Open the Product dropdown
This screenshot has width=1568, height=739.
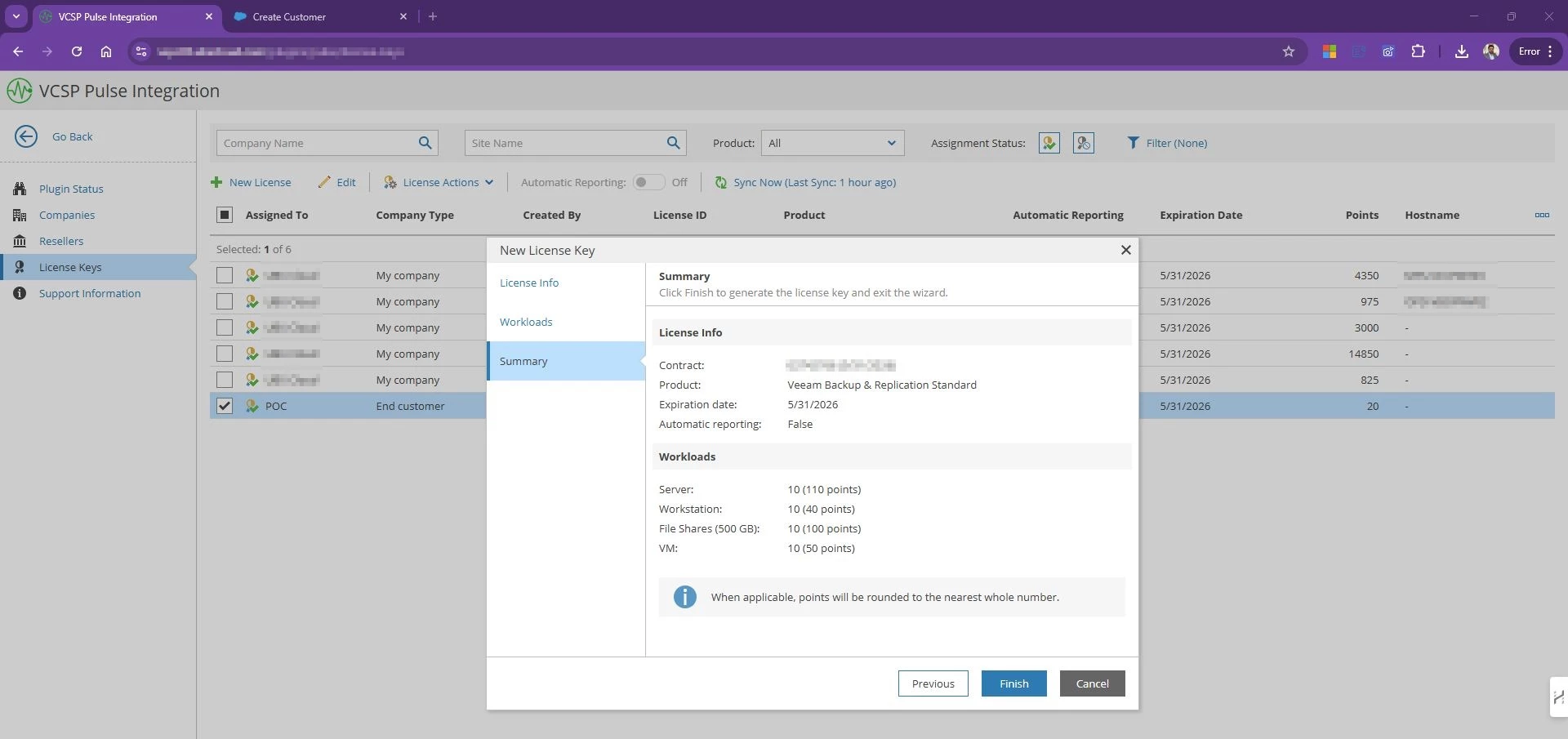(x=831, y=143)
